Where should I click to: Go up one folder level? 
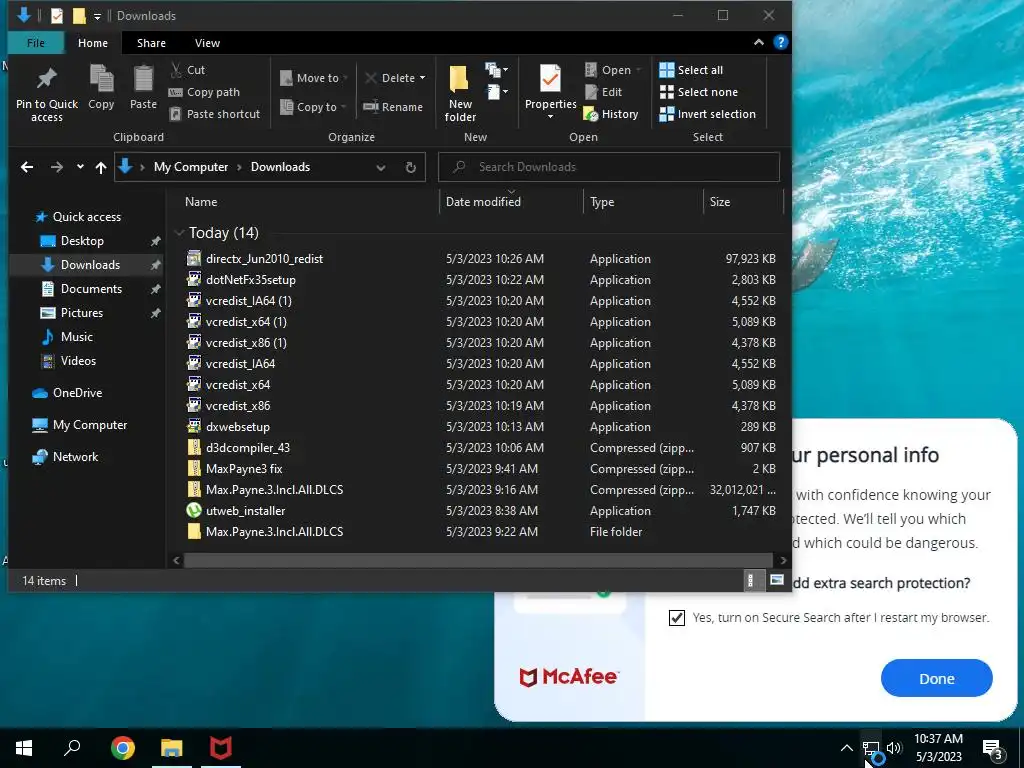[101, 167]
